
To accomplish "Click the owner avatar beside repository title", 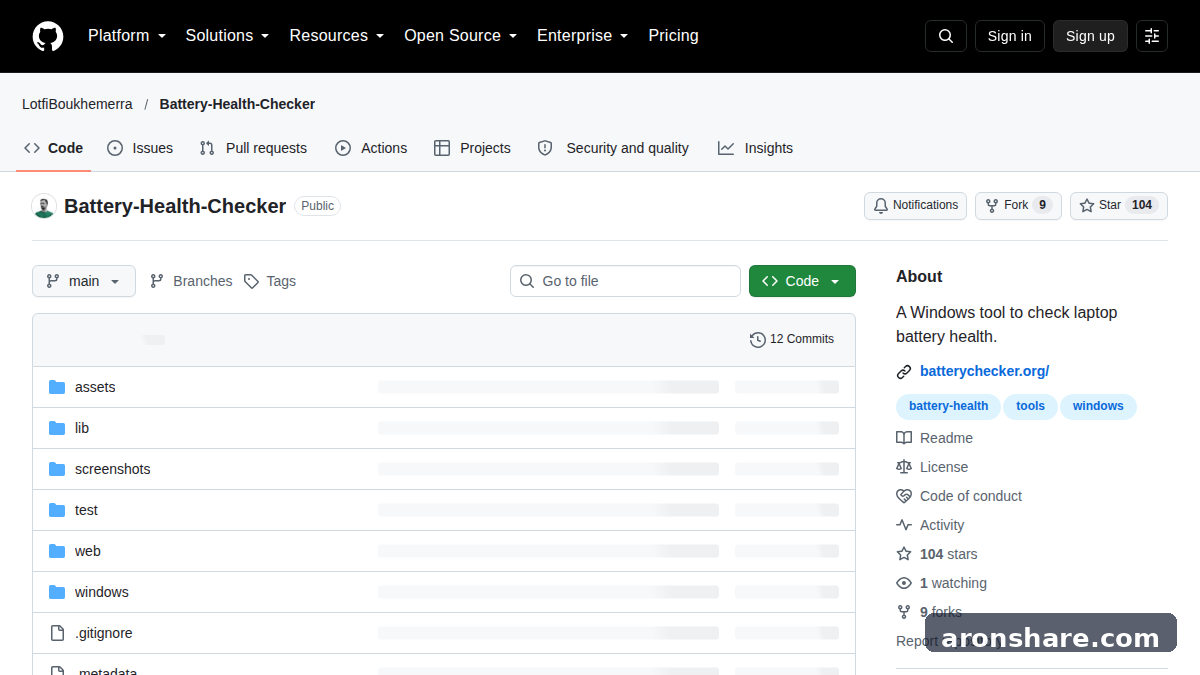I will click(44, 206).
